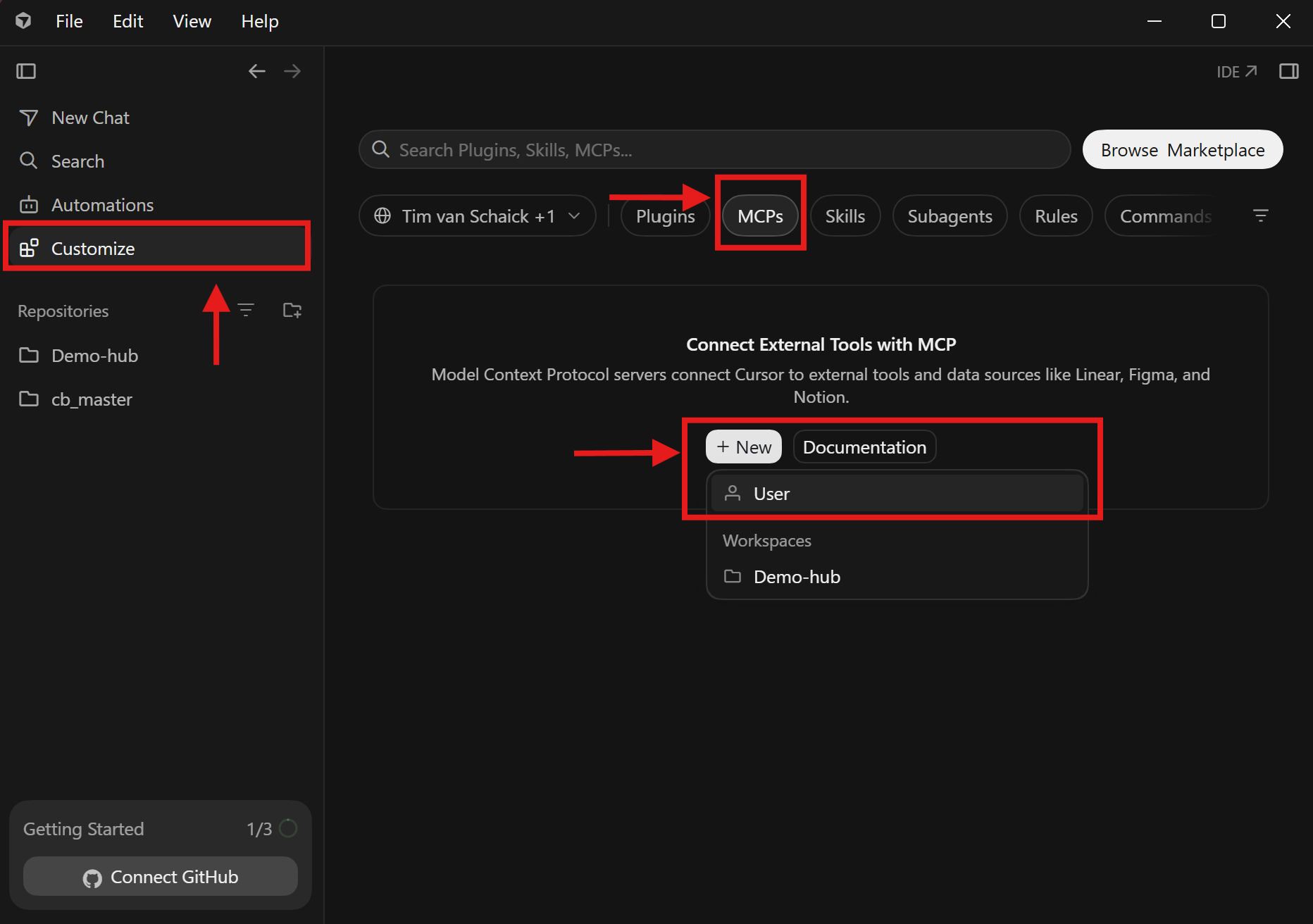The width and height of the screenshot is (1313, 924).
Task: Click the Getting Started 1/3 progress circle
Action: [288, 828]
